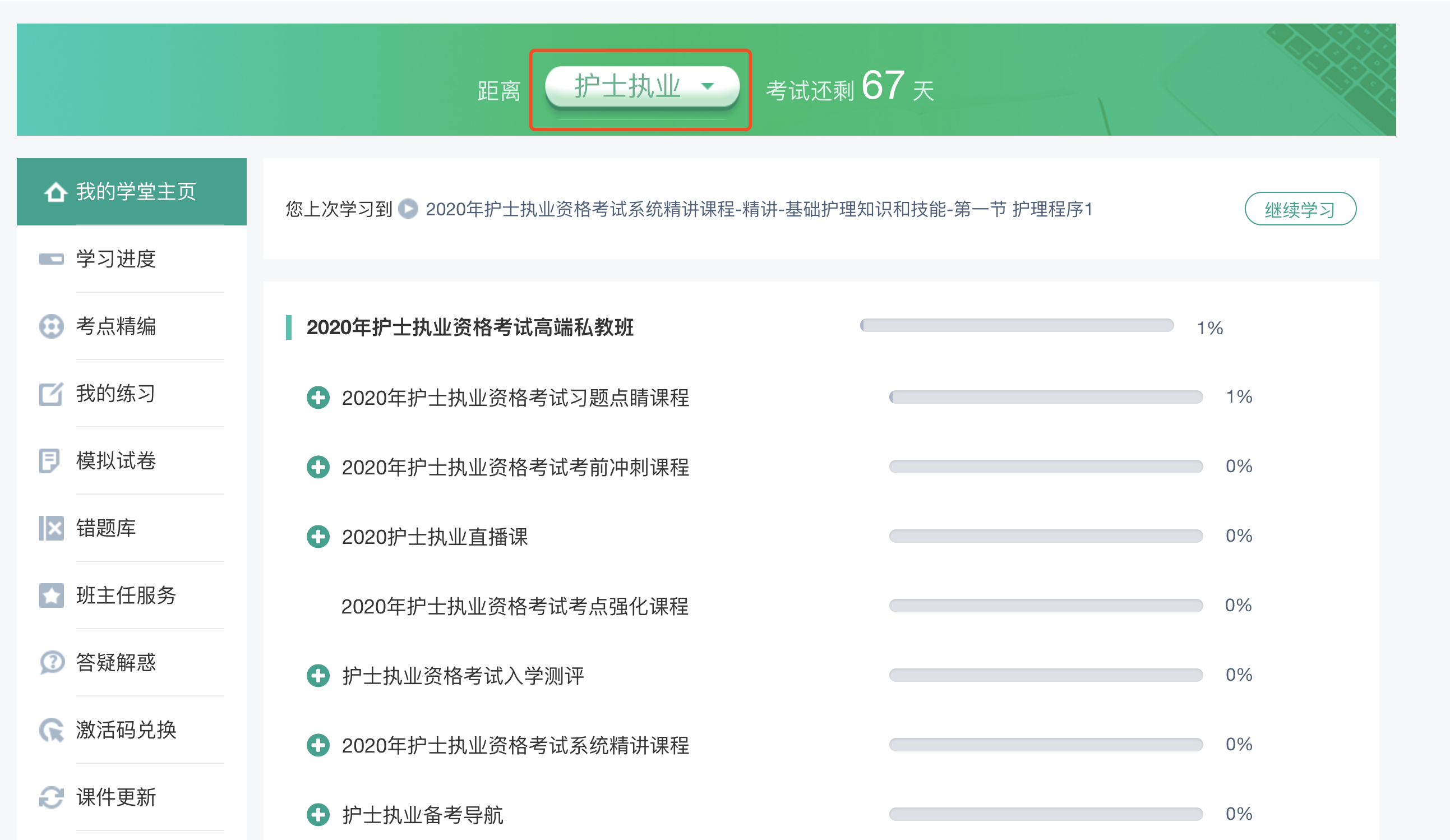Select 模拟试卷 in the sidebar menu
Viewport: 1450px width, 840px height.
pos(116,461)
